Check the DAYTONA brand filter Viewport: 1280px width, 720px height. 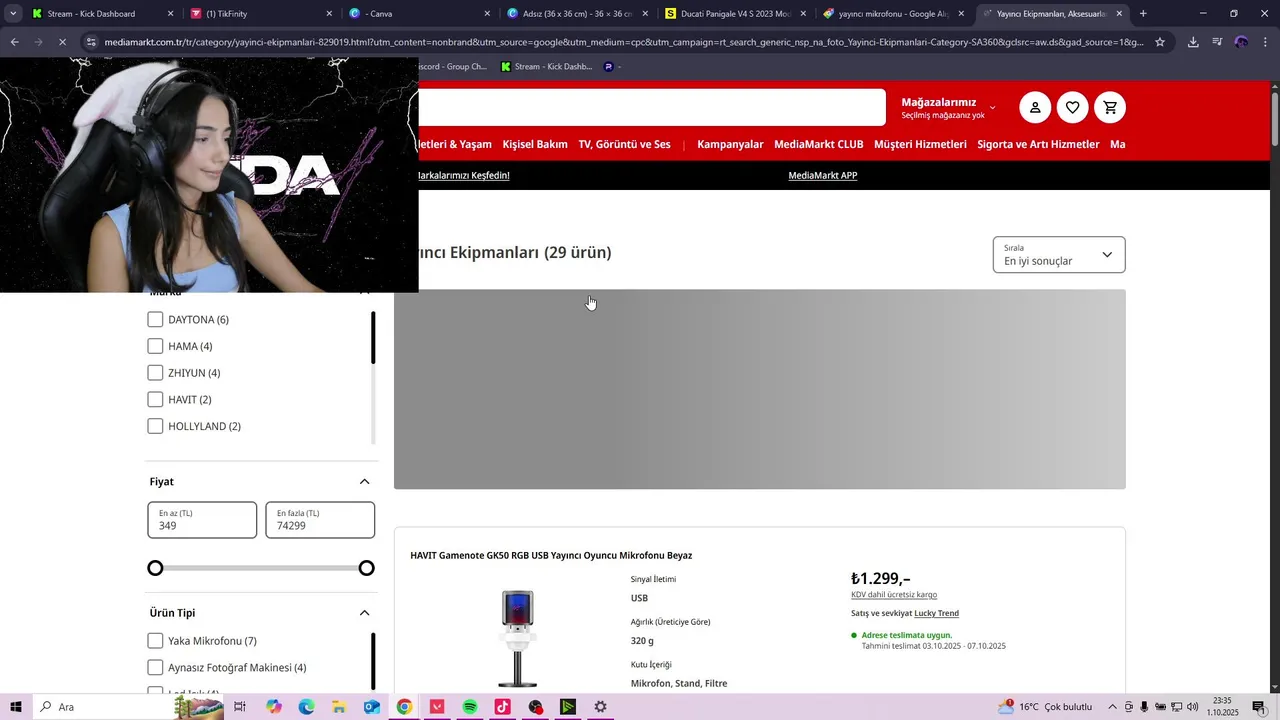tap(155, 319)
